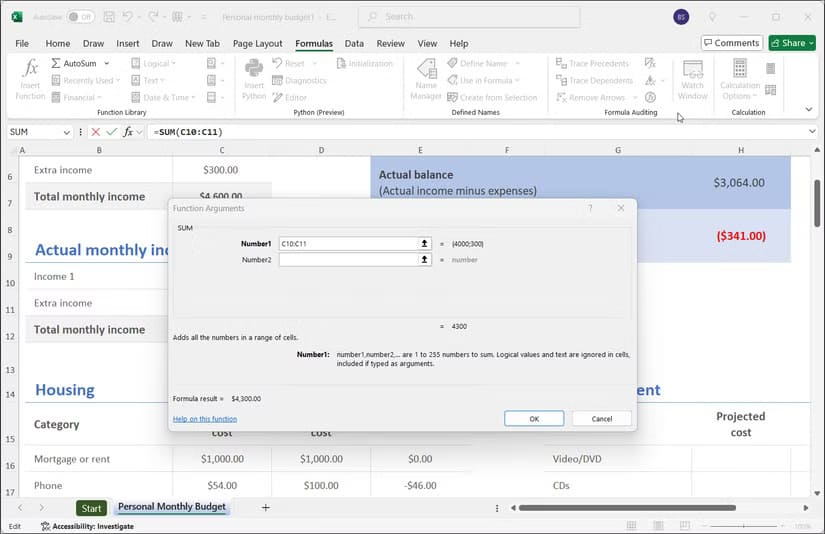Cancel formula entry with the X icon

(x=95, y=132)
